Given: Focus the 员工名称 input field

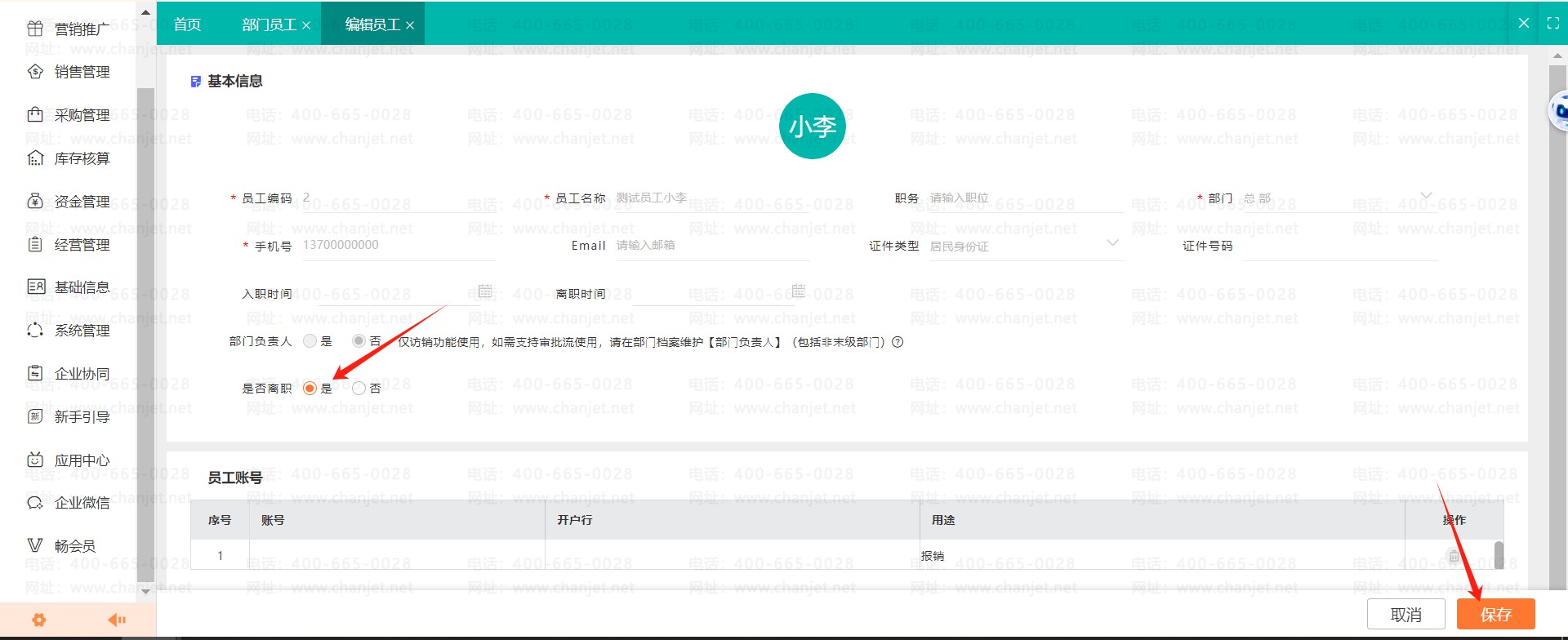Looking at the screenshot, I should [x=712, y=198].
